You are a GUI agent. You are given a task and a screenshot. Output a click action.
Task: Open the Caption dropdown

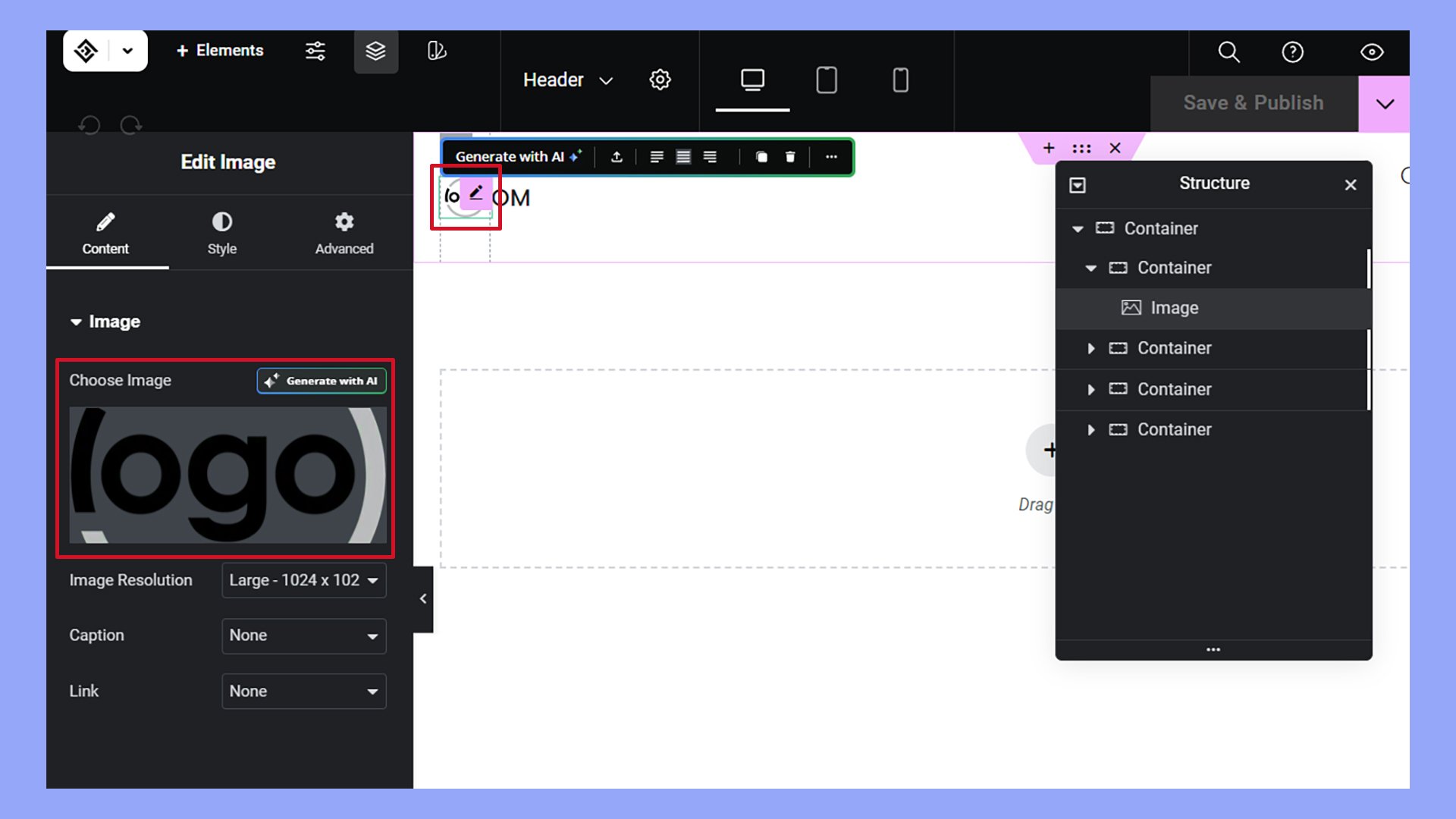click(x=303, y=635)
